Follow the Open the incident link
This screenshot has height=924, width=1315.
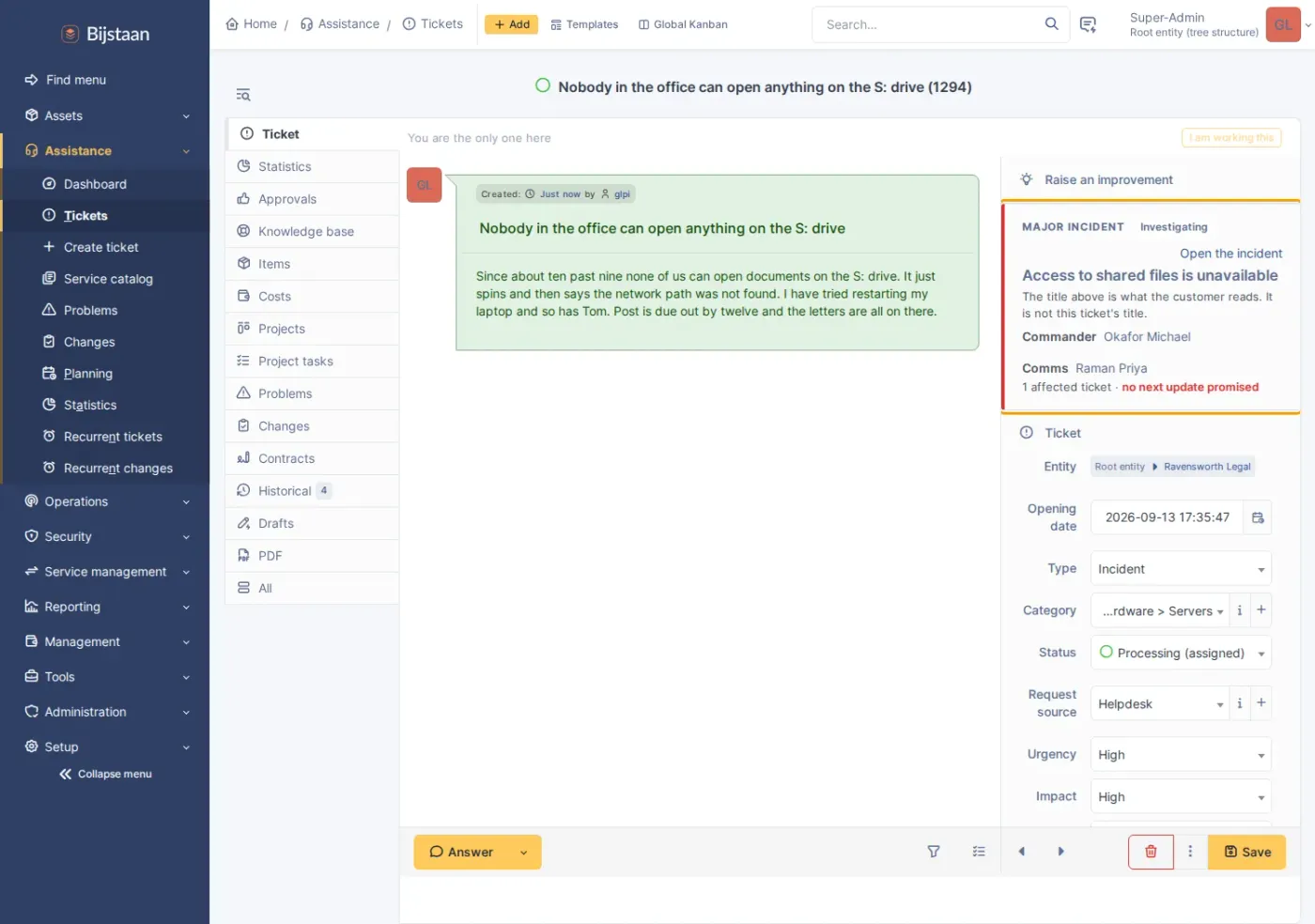[x=1230, y=254]
